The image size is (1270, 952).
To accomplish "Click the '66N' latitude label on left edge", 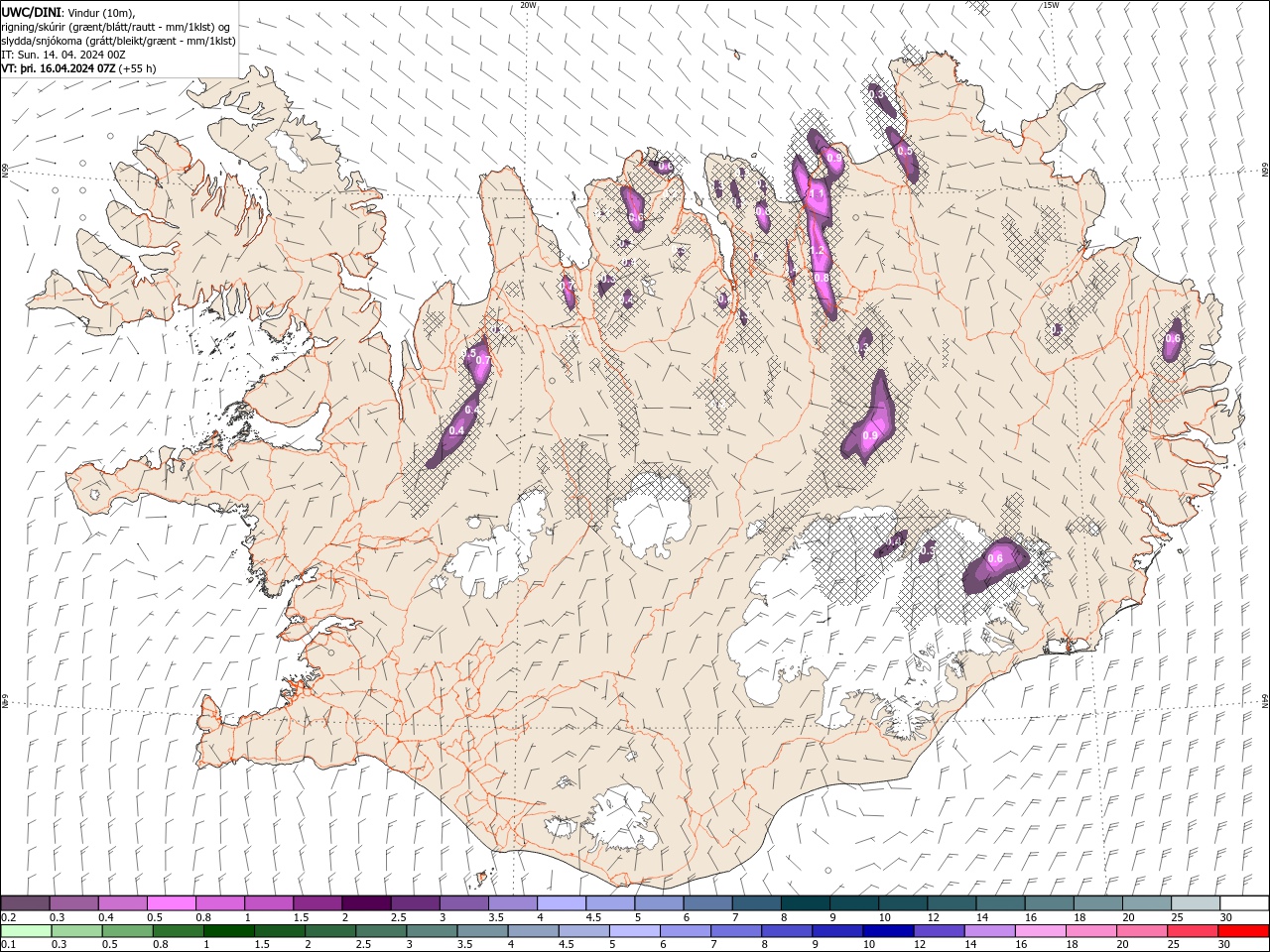I will [x=5, y=171].
